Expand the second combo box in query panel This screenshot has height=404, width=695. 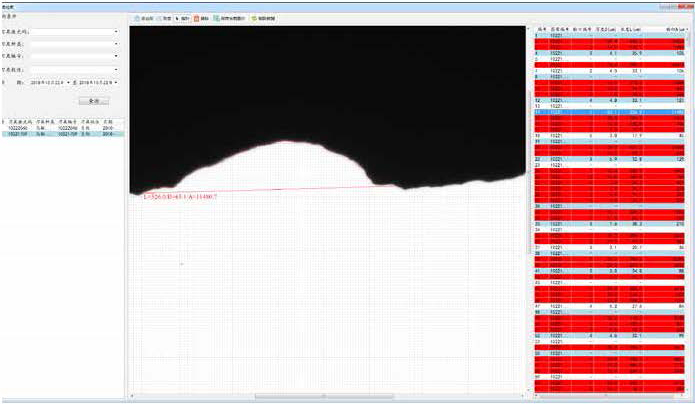[x=116, y=44]
